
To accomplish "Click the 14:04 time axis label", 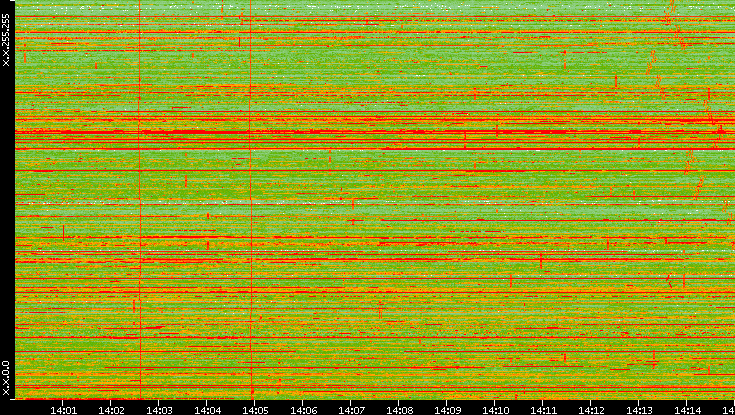I will [x=207, y=410].
